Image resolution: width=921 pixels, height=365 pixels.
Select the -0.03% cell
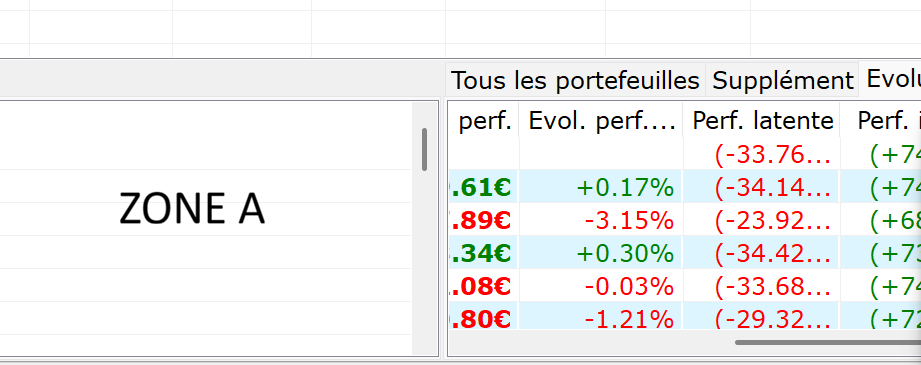click(x=601, y=286)
